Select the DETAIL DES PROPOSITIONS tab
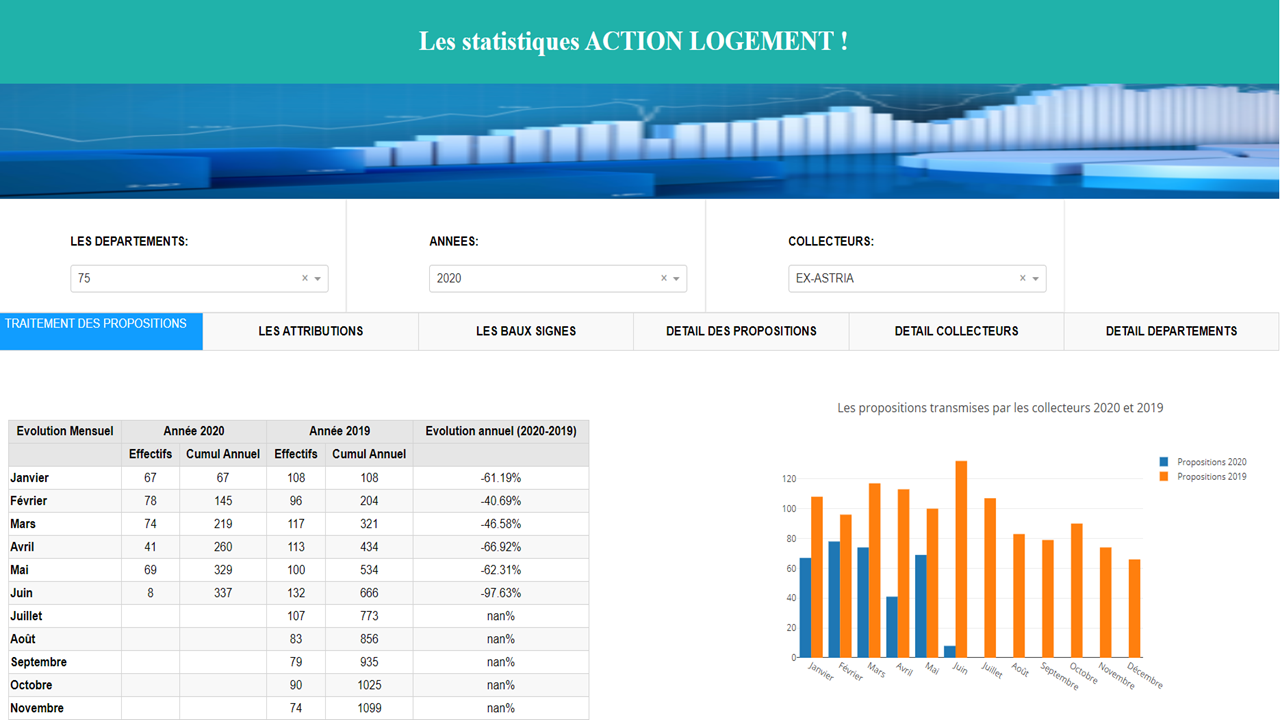The image size is (1280, 720). pyautogui.click(x=740, y=331)
